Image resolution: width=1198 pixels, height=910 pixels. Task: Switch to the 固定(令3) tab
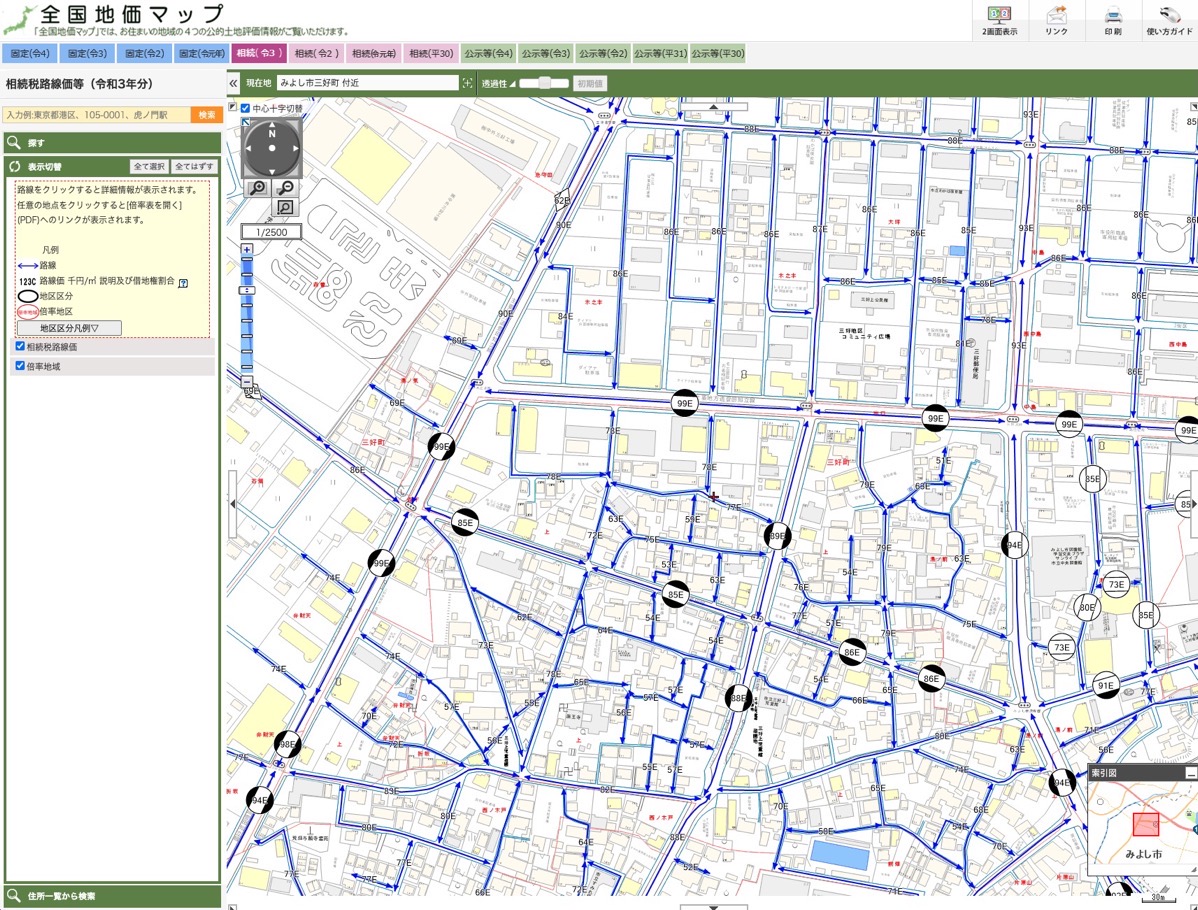[87, 53]
